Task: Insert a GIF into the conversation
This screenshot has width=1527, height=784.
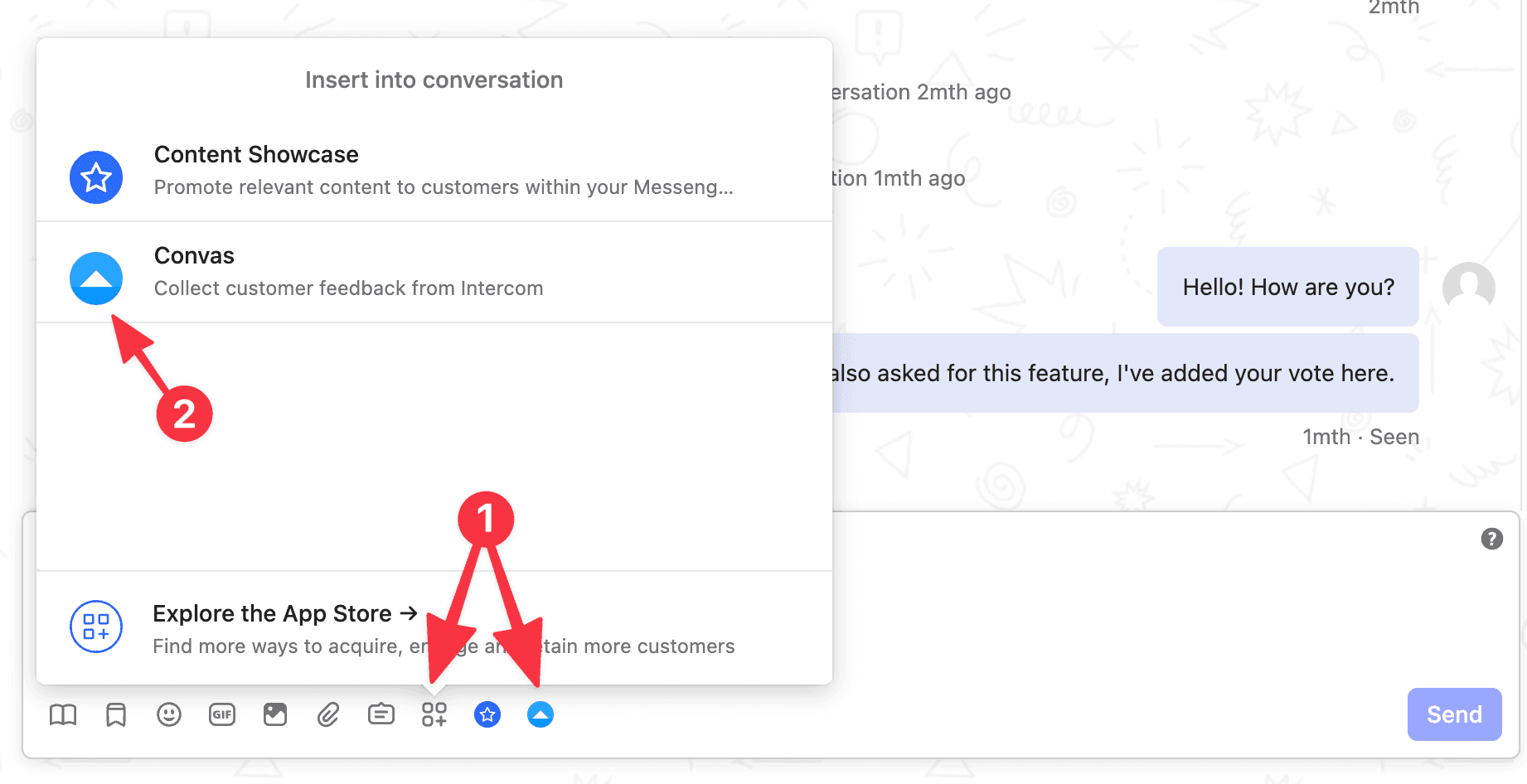Action: 222,714
